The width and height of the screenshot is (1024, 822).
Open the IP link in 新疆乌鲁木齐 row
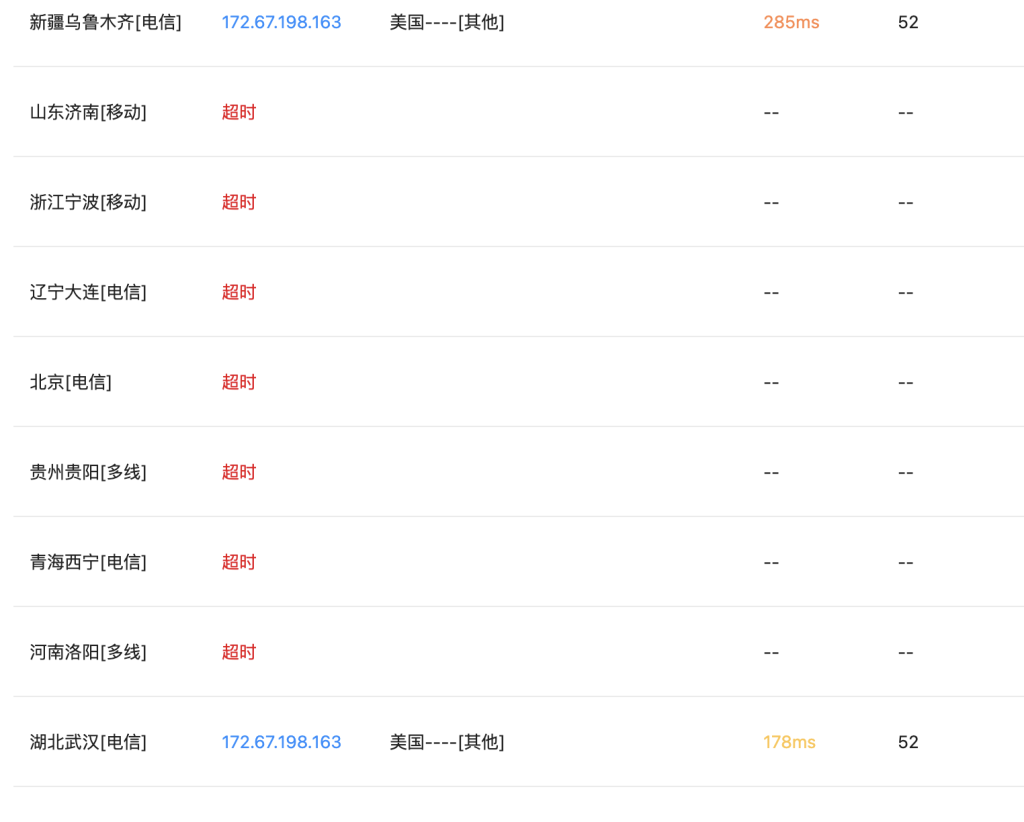(x=281, y=22)
